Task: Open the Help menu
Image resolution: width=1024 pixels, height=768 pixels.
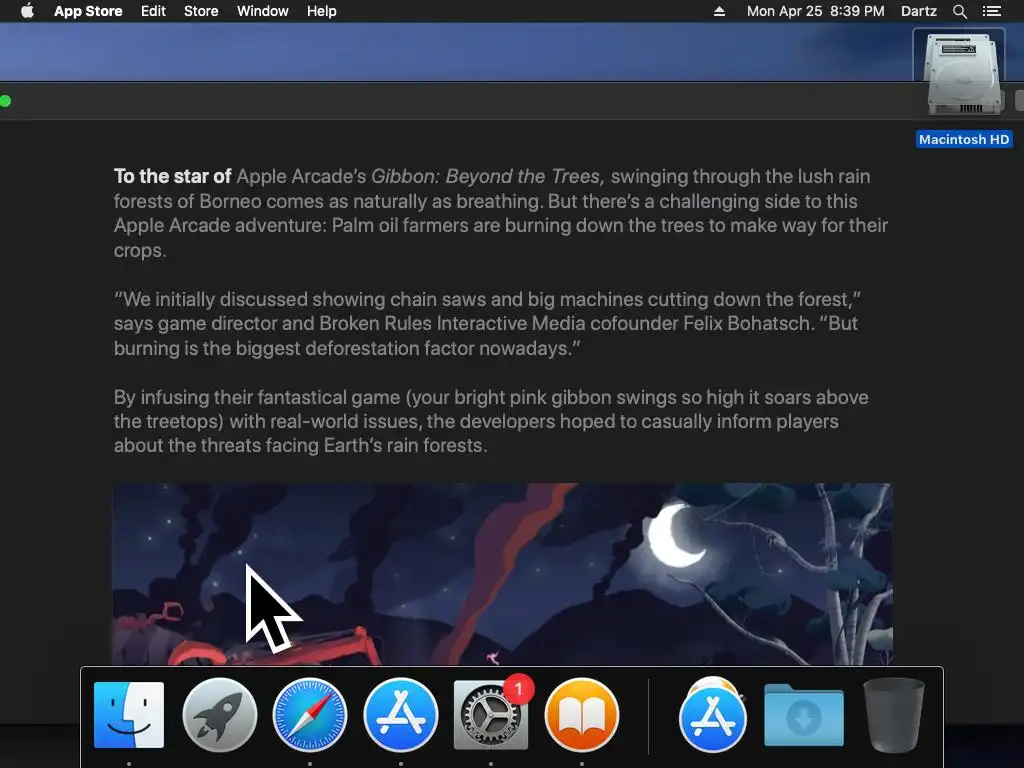Action: (321, 11)
